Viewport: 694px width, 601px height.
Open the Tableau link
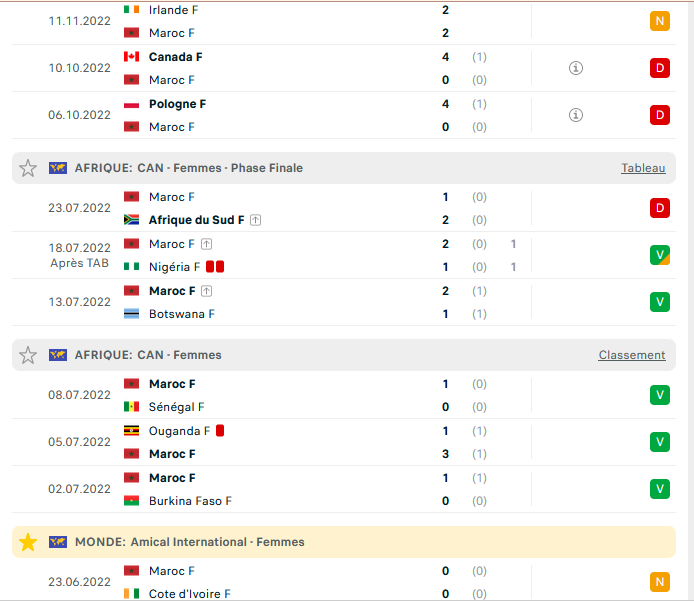(x=643, y=168)
